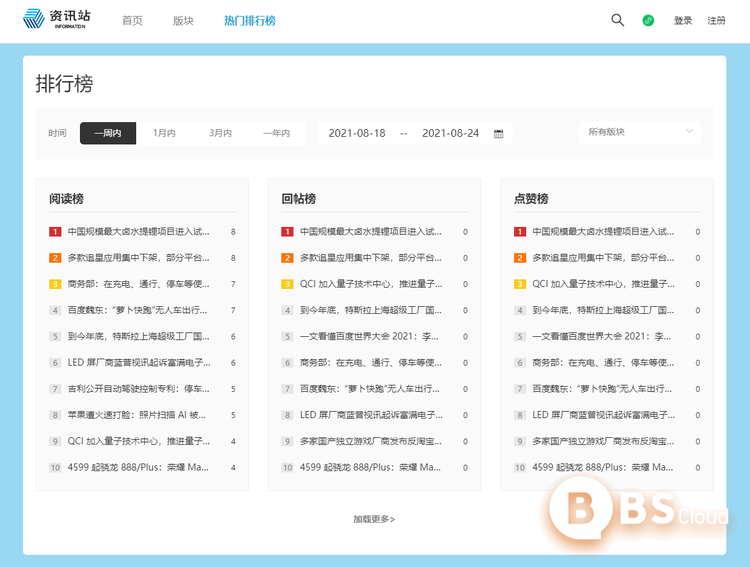The height and width of the screenshot is (567, 750).
Task: Select the 1月内 time filter
Action: tap(164, 133)
